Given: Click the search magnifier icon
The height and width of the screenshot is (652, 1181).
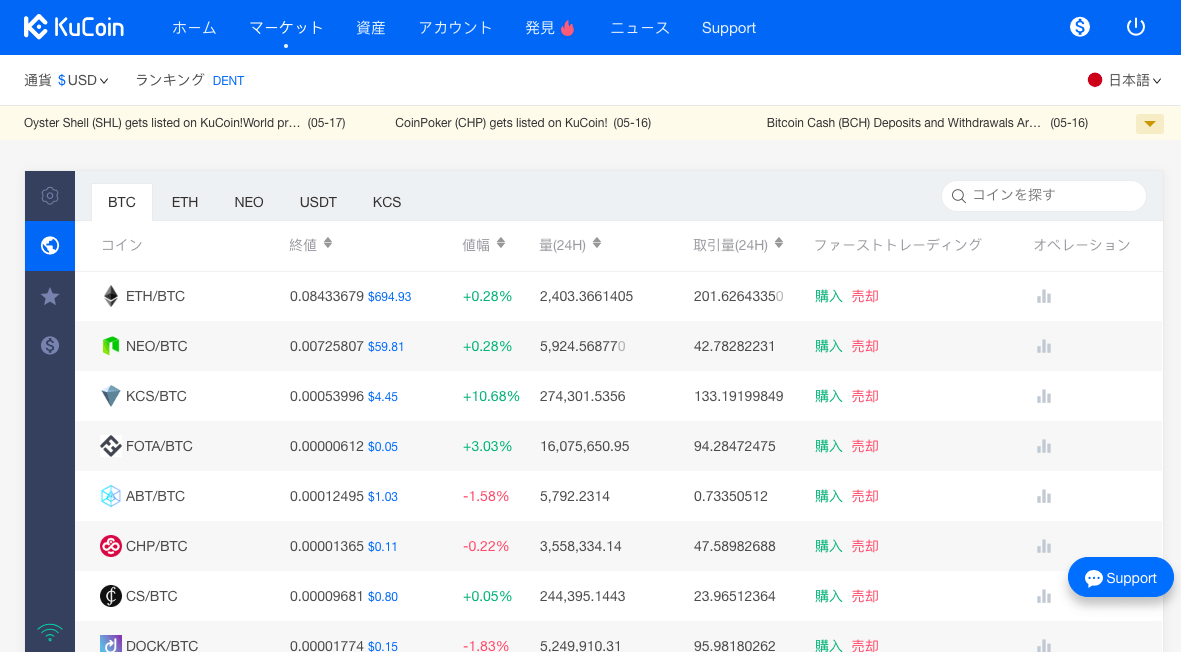Looking at the screenshot, I should point(959,196).
